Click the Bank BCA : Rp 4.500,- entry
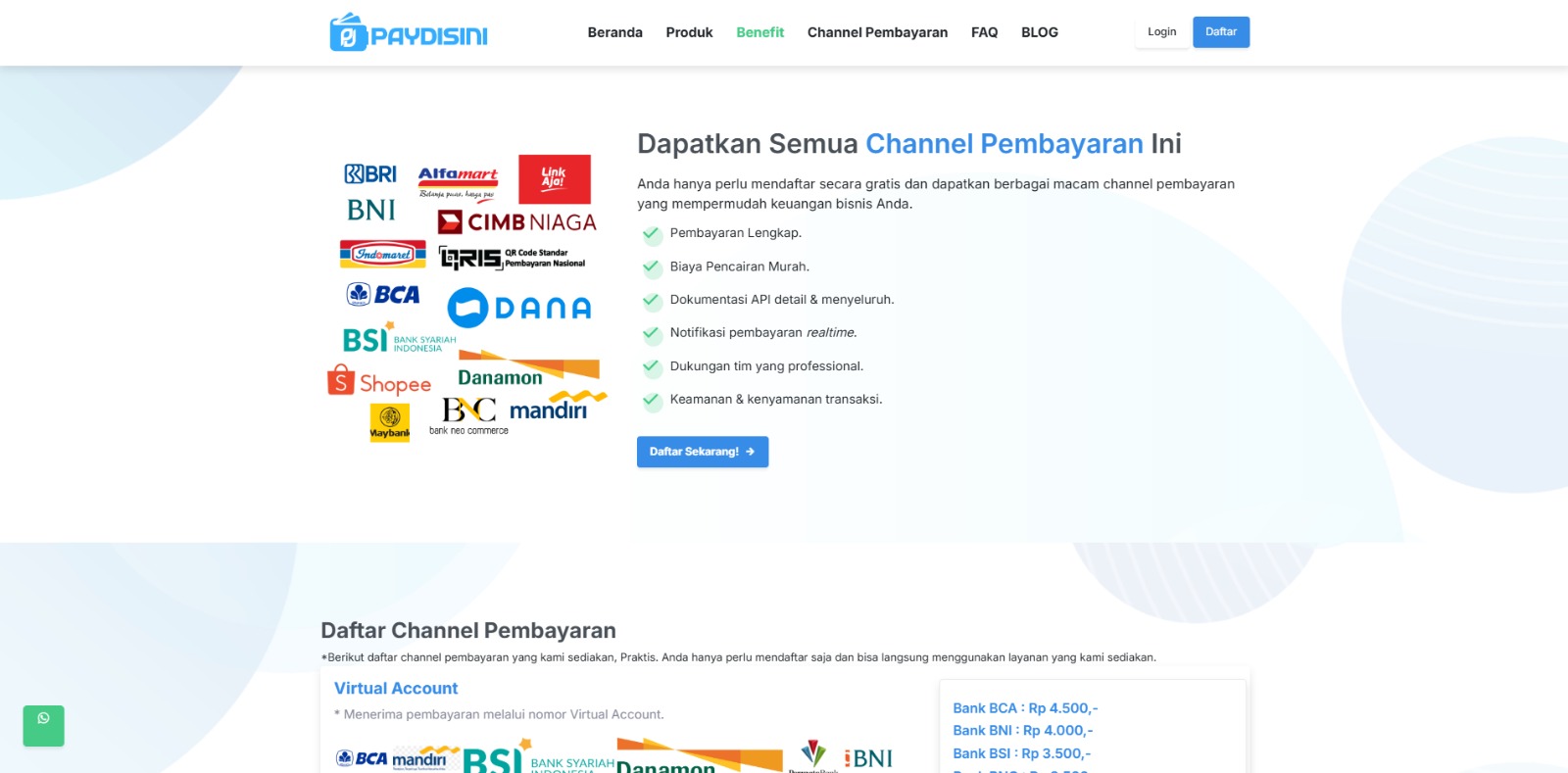Viewport: 1568px width, 773px height. tap(1025, 708)
